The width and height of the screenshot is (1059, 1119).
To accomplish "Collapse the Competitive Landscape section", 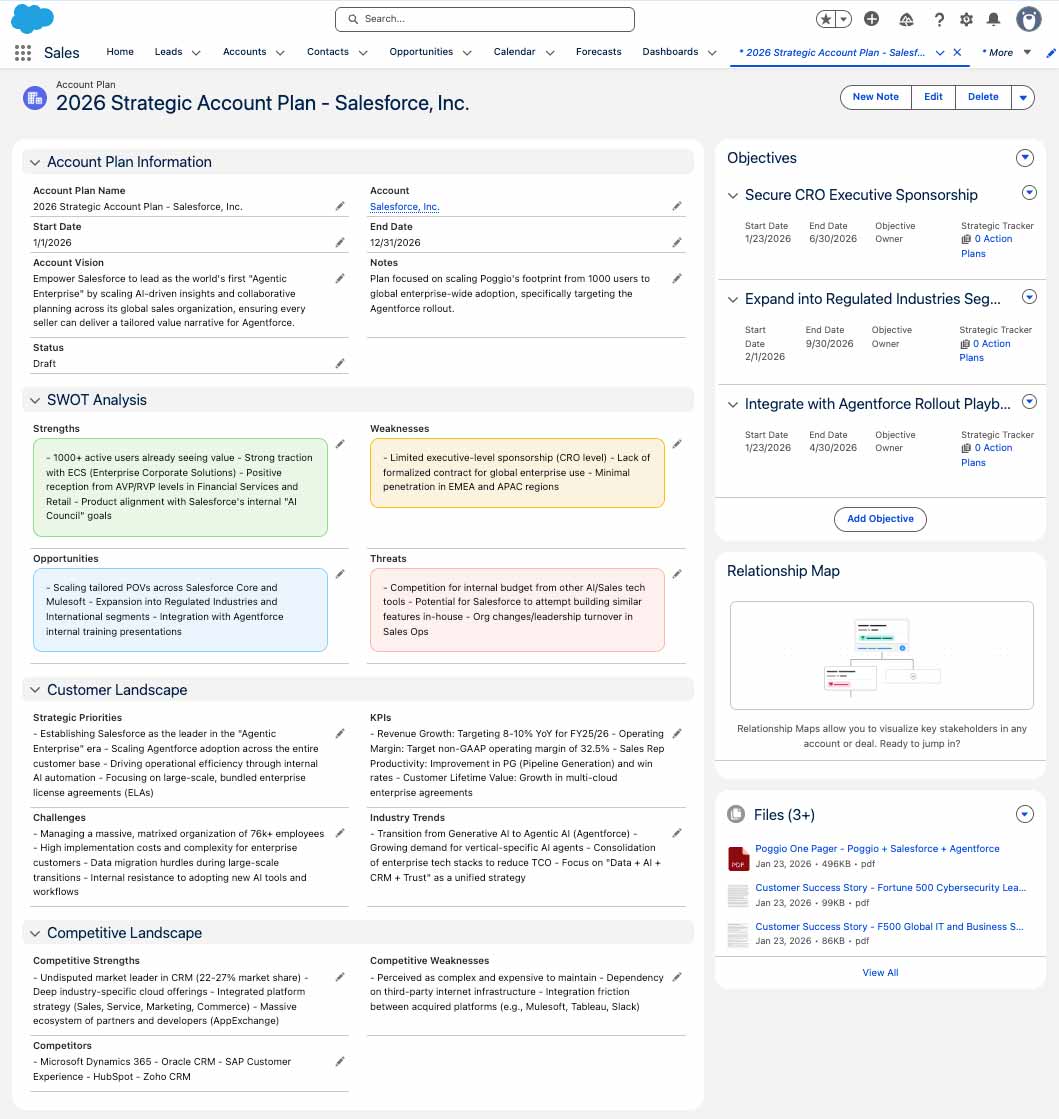I will coord(34,933).
